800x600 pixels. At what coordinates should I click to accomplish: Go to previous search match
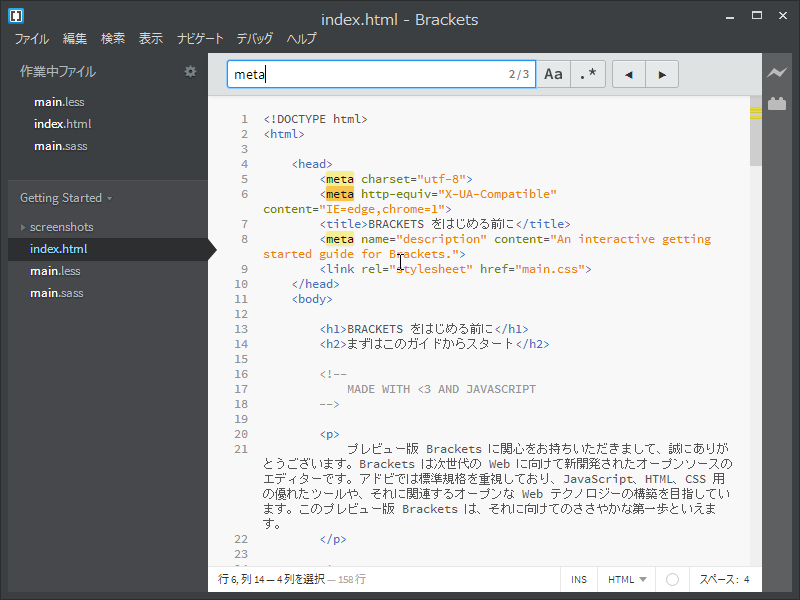tap(628, 74)
